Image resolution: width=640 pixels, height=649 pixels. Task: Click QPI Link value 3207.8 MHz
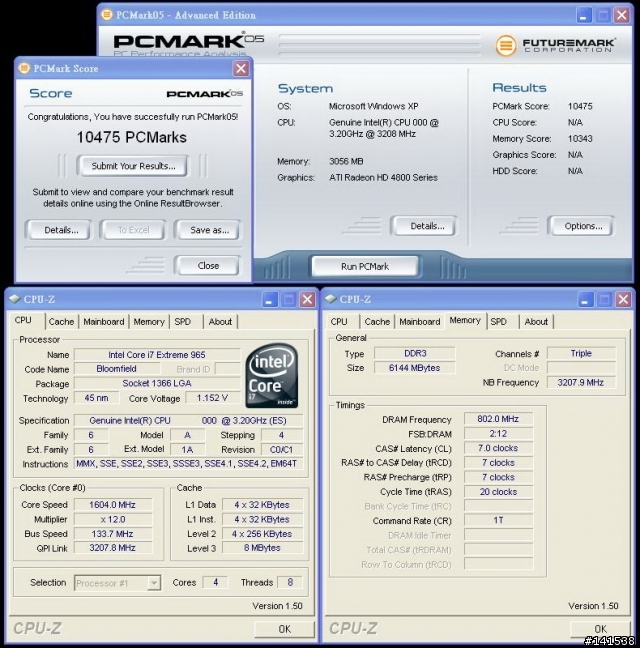coord(112,548)
